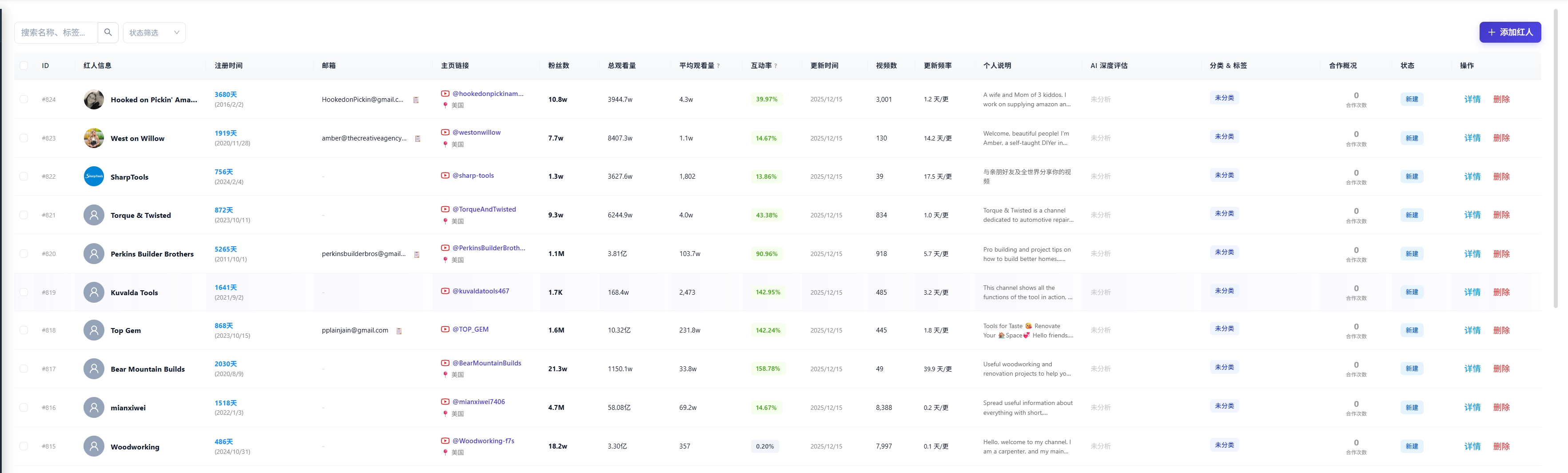
Task: Open the 状态筛选 status filter dropdown
Action: coord(154,33)
